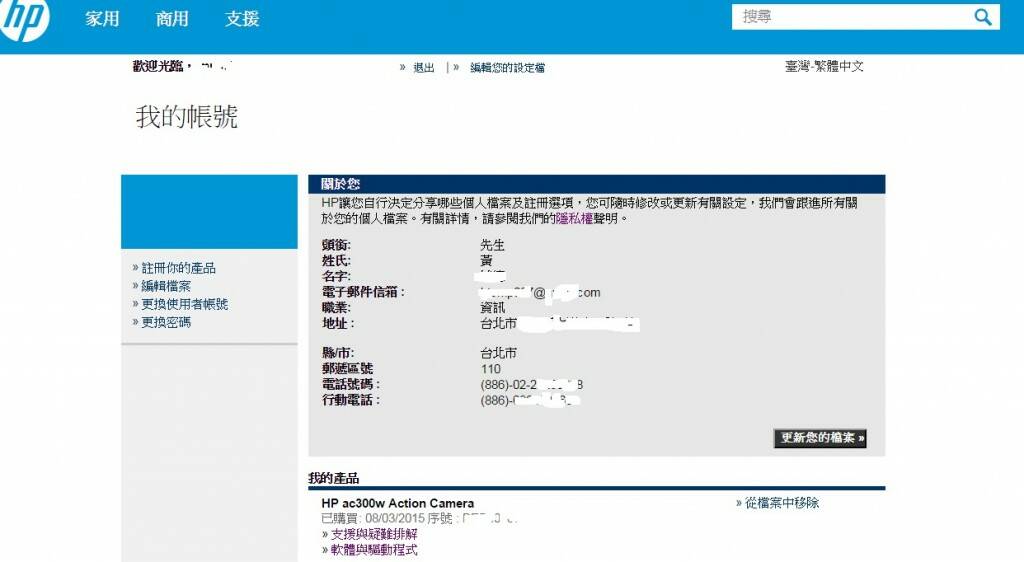Click the 頭銜 label
This screenshot has height=562, width=1024.
[x=336, y=245]
